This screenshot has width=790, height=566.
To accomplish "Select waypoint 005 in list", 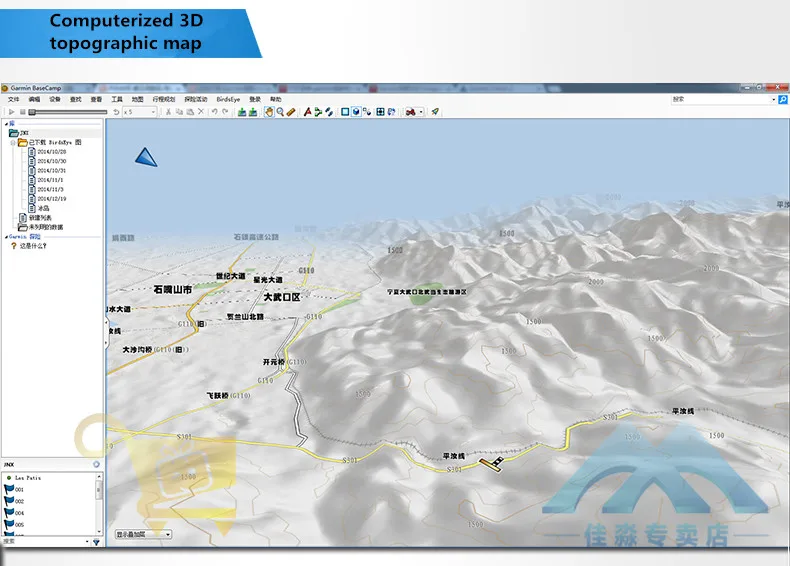I will point(14,524).
